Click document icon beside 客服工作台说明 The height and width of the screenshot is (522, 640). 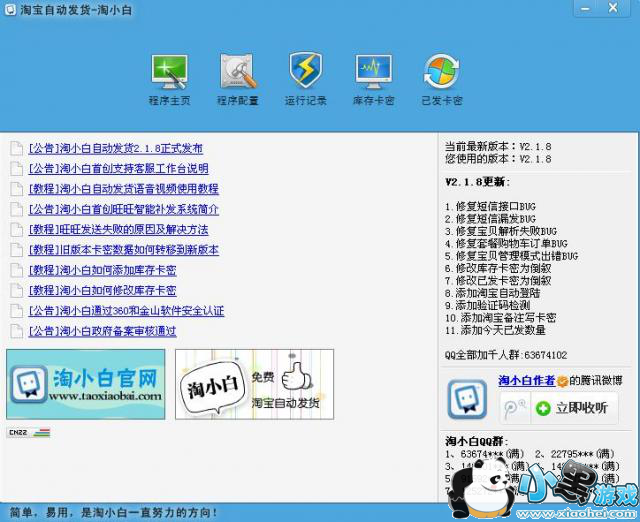tap(16, 169)
